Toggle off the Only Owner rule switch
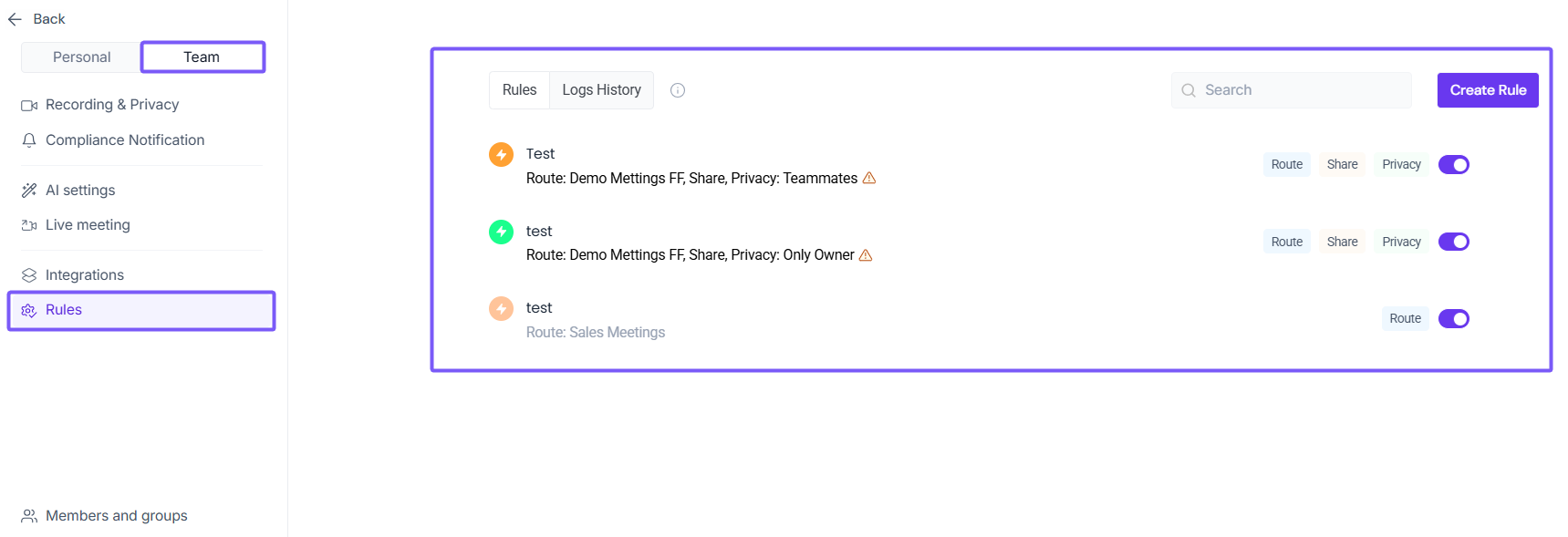This screenshot has width=1568, height=537. pyautogui.click(x=1453, y=242)
